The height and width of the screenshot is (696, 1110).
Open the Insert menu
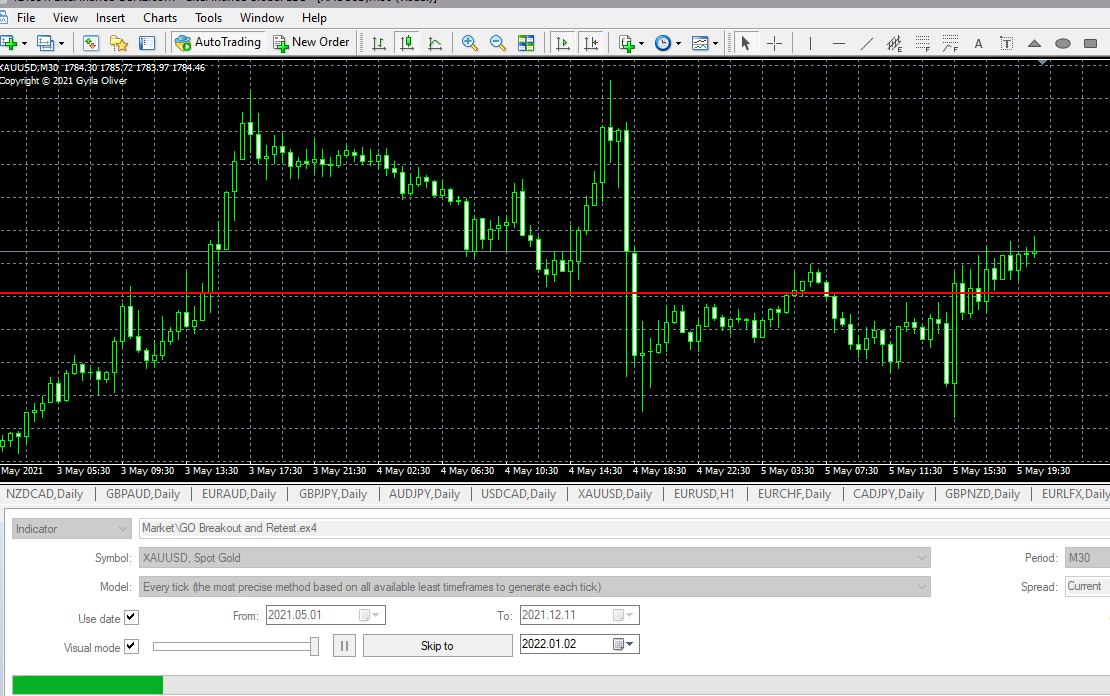click(110, 18)
